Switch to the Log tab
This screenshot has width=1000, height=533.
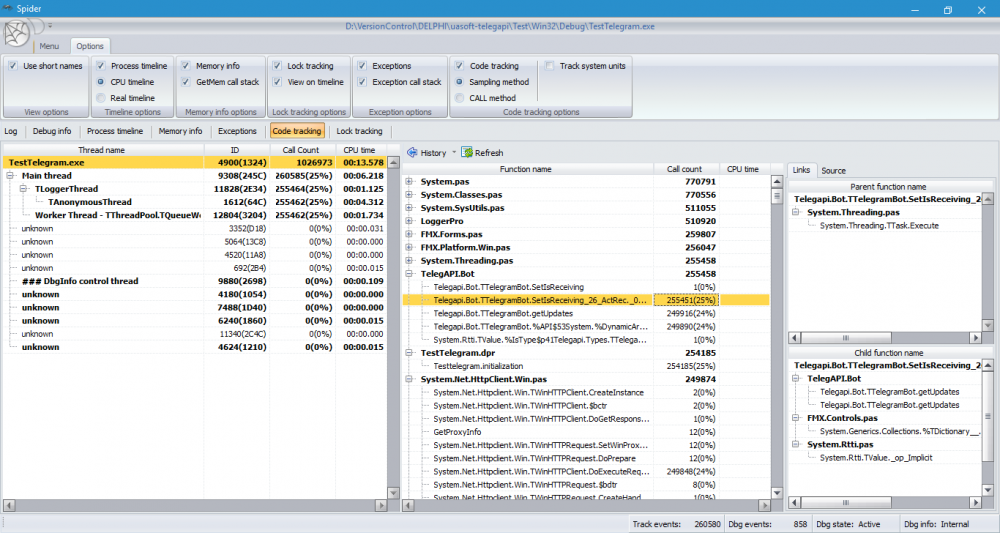(x=11, y=131)
